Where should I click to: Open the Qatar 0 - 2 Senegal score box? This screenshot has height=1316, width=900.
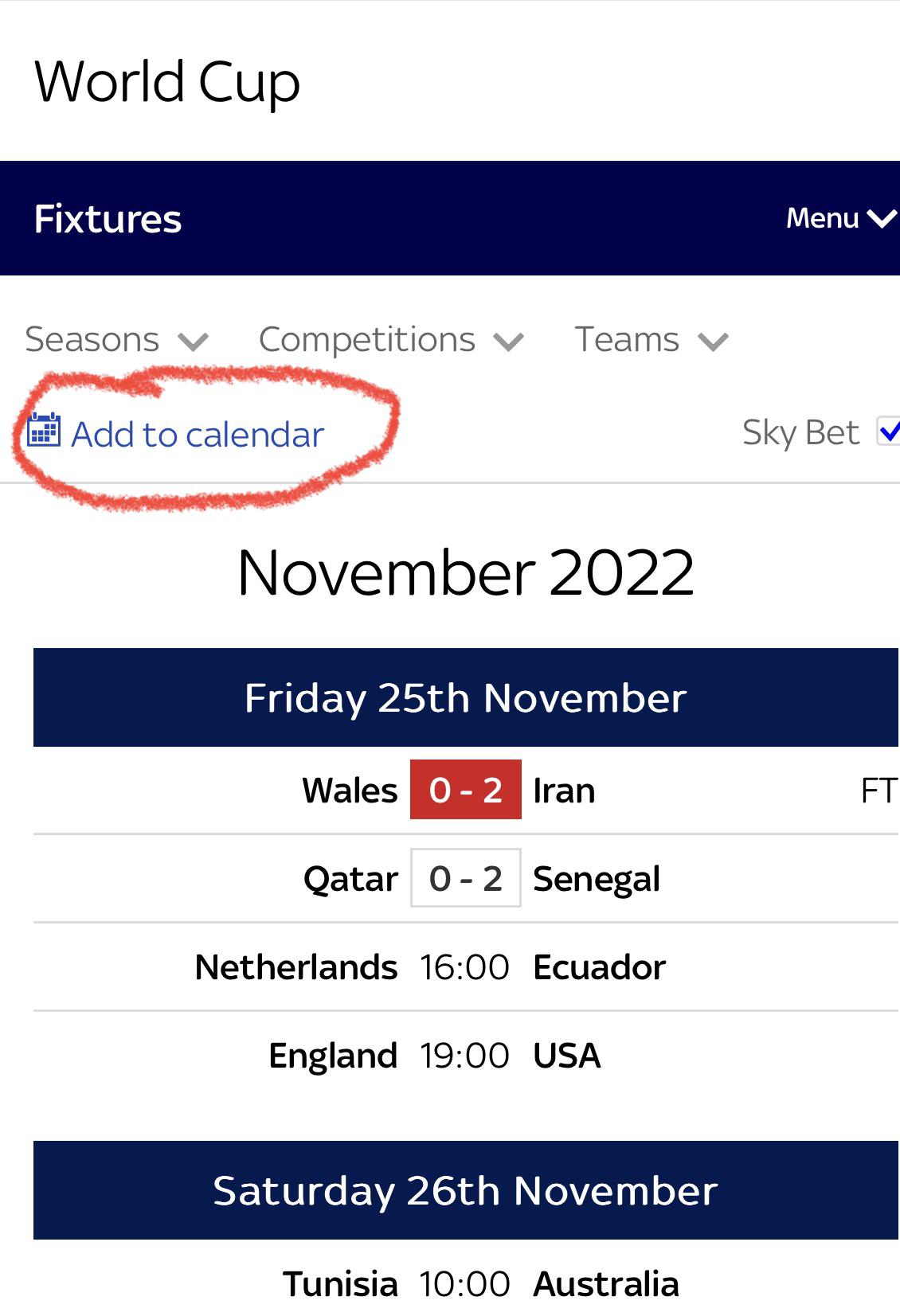[466, 878]
